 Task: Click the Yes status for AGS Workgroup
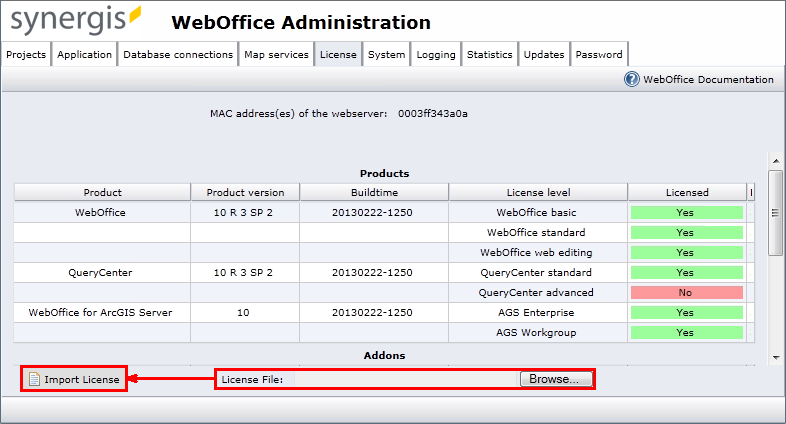pos(687,333)
